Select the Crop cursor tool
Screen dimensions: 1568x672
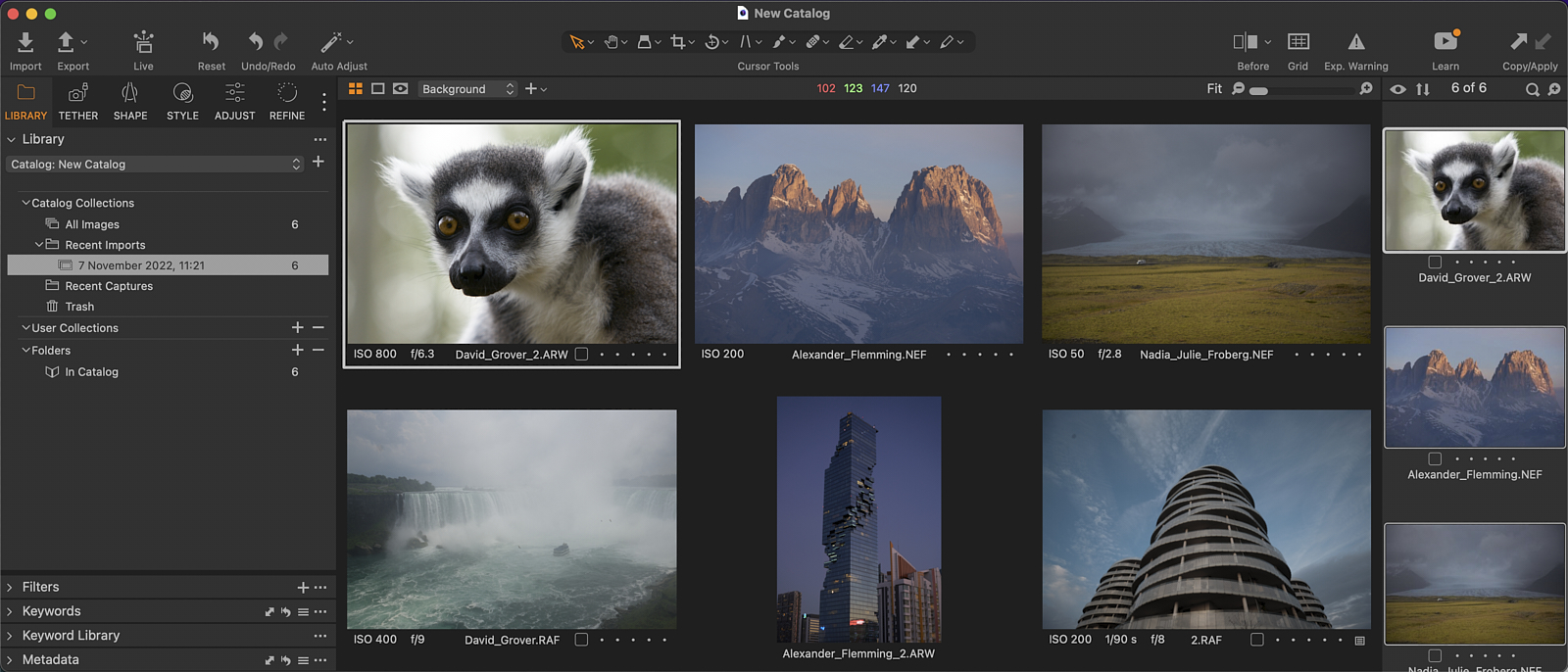[x=677, y=42]
